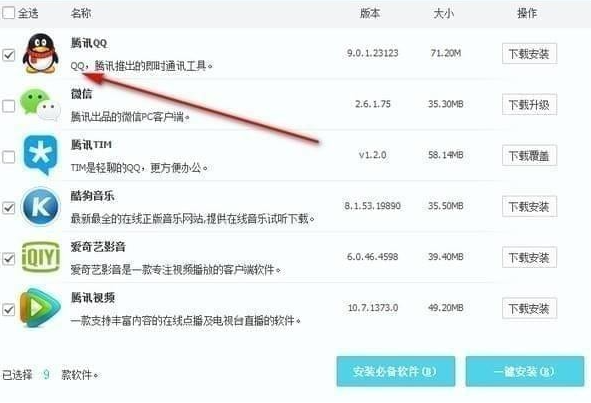Image resolution: width=591 pixels, height=403 pixels.
Task: Uncheck the 爱奇艺影音 checkbox
Action: pyautogui.click(x=9, y=259)
